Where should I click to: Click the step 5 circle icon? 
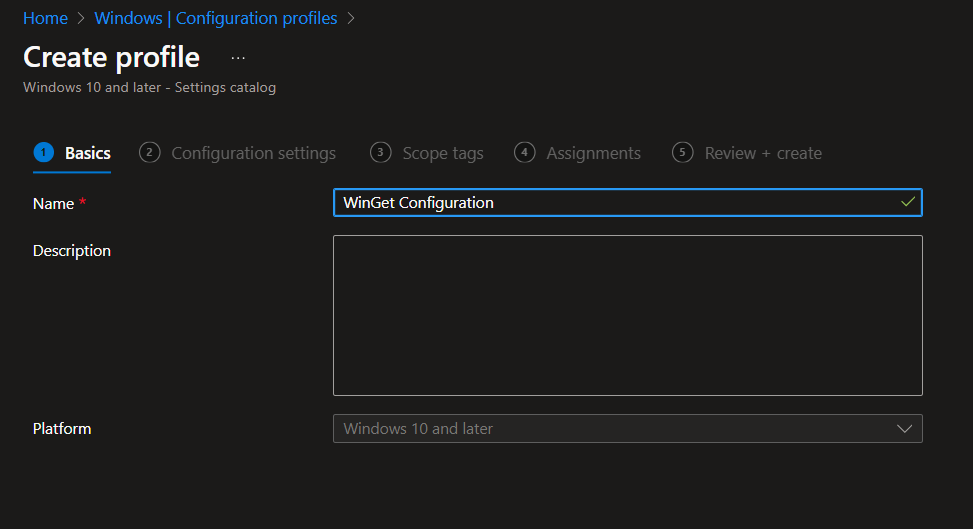click(x=683, y=152)
